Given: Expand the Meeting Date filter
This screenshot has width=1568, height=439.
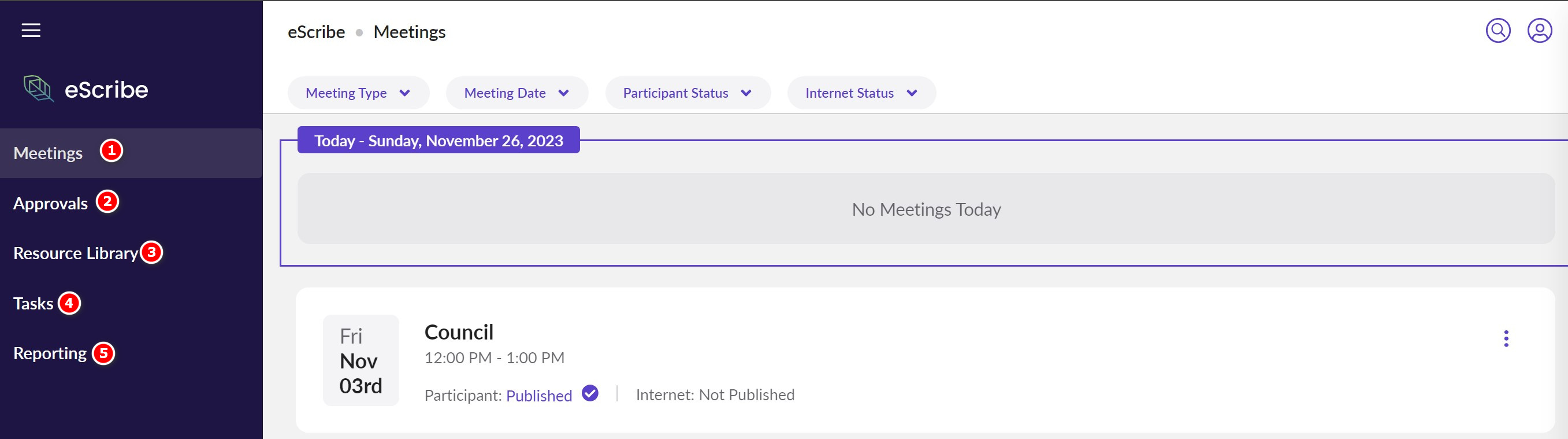Looking at the screenshot, I should [x=516, y=93].
